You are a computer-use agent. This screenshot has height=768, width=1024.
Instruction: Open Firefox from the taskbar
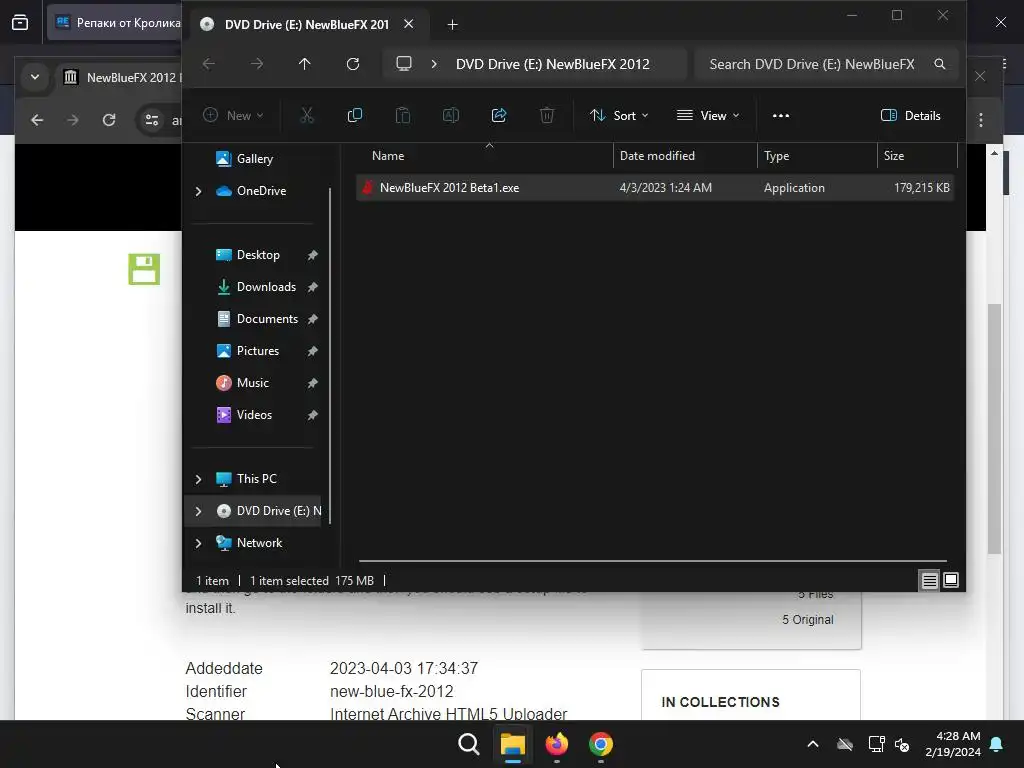point(557,744)
